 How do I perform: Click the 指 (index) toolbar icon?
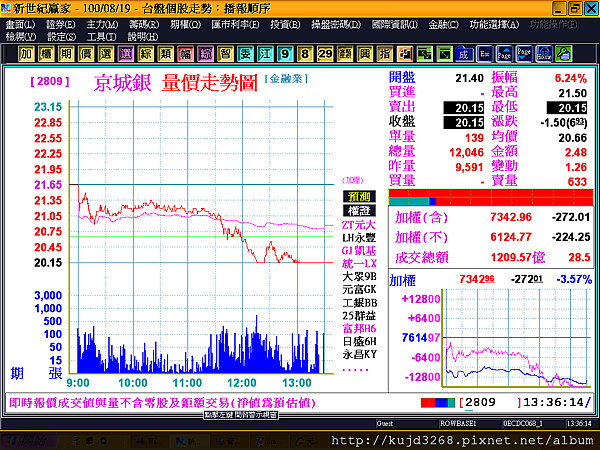click(385, 54)
